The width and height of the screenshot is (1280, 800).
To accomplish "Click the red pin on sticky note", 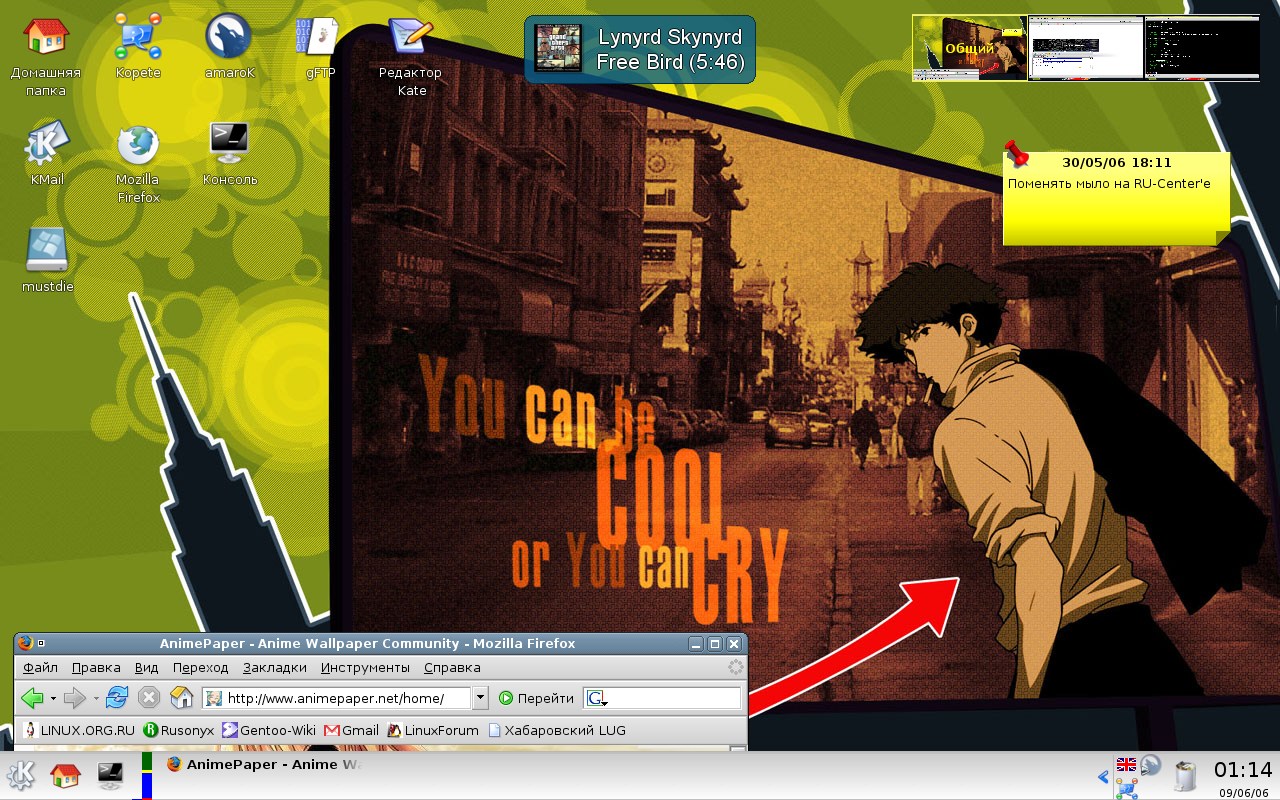I will point(1016,154).
